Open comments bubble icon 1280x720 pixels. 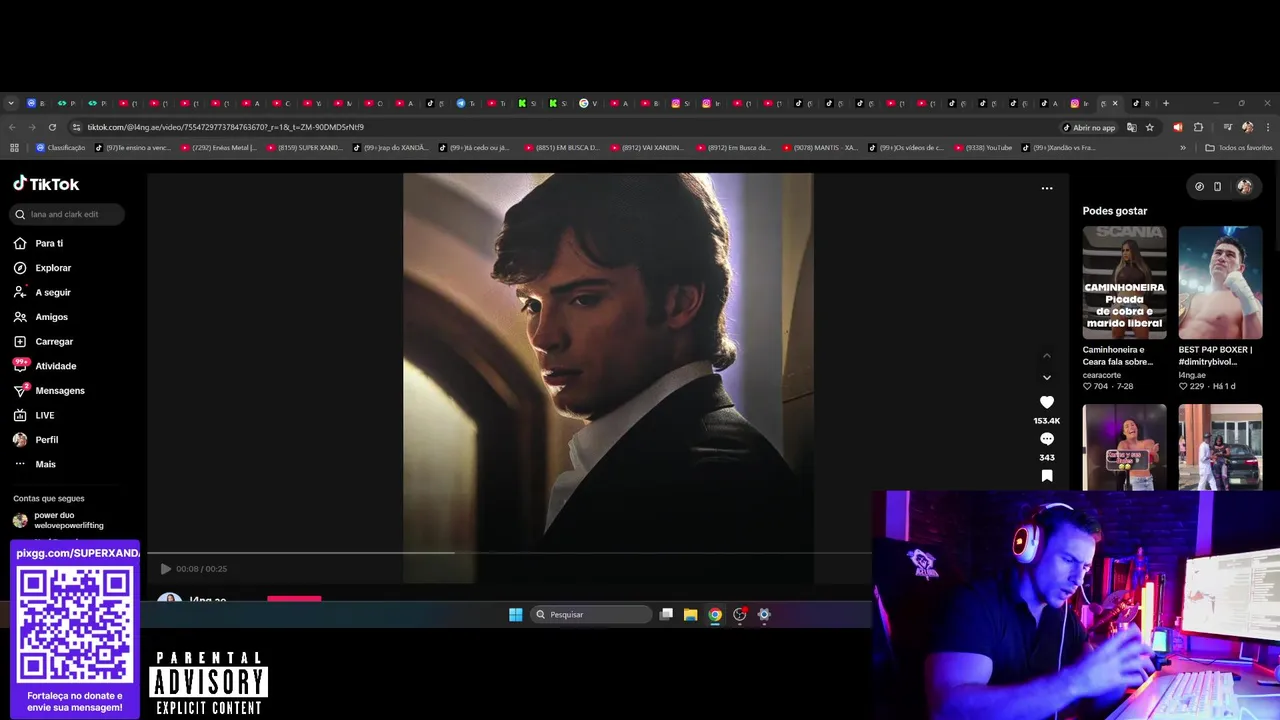tap(1047, 439)
